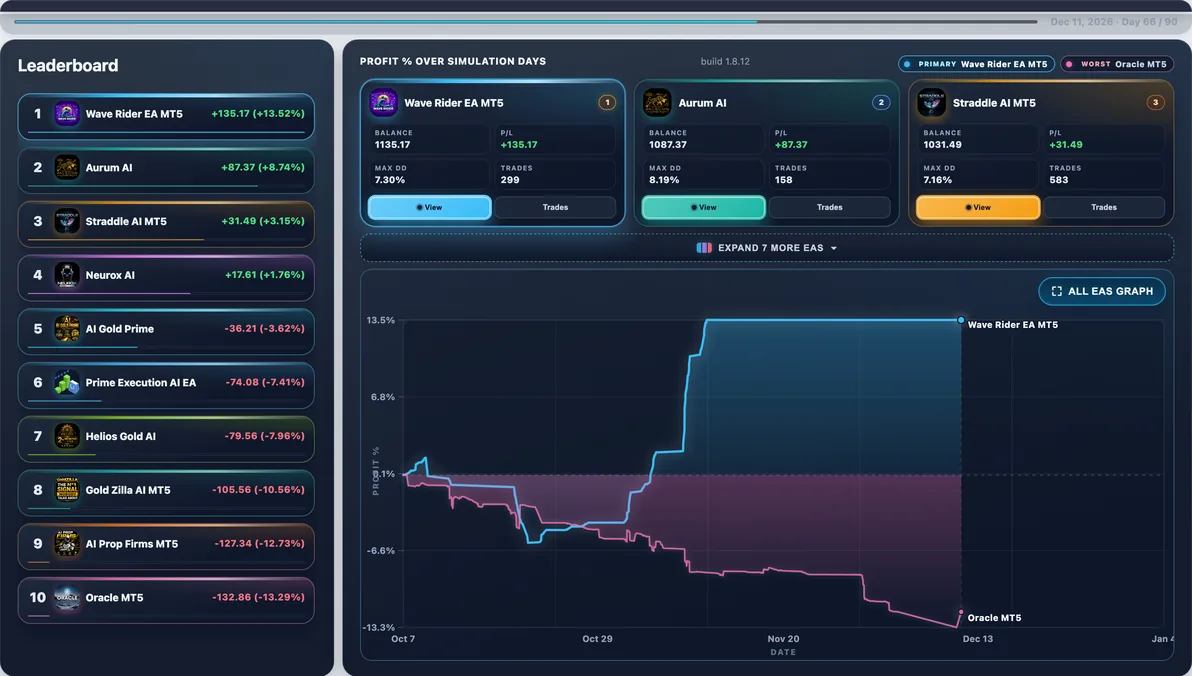
Task: Click the simulation day progress bar
Action: (x=525, y=21)
